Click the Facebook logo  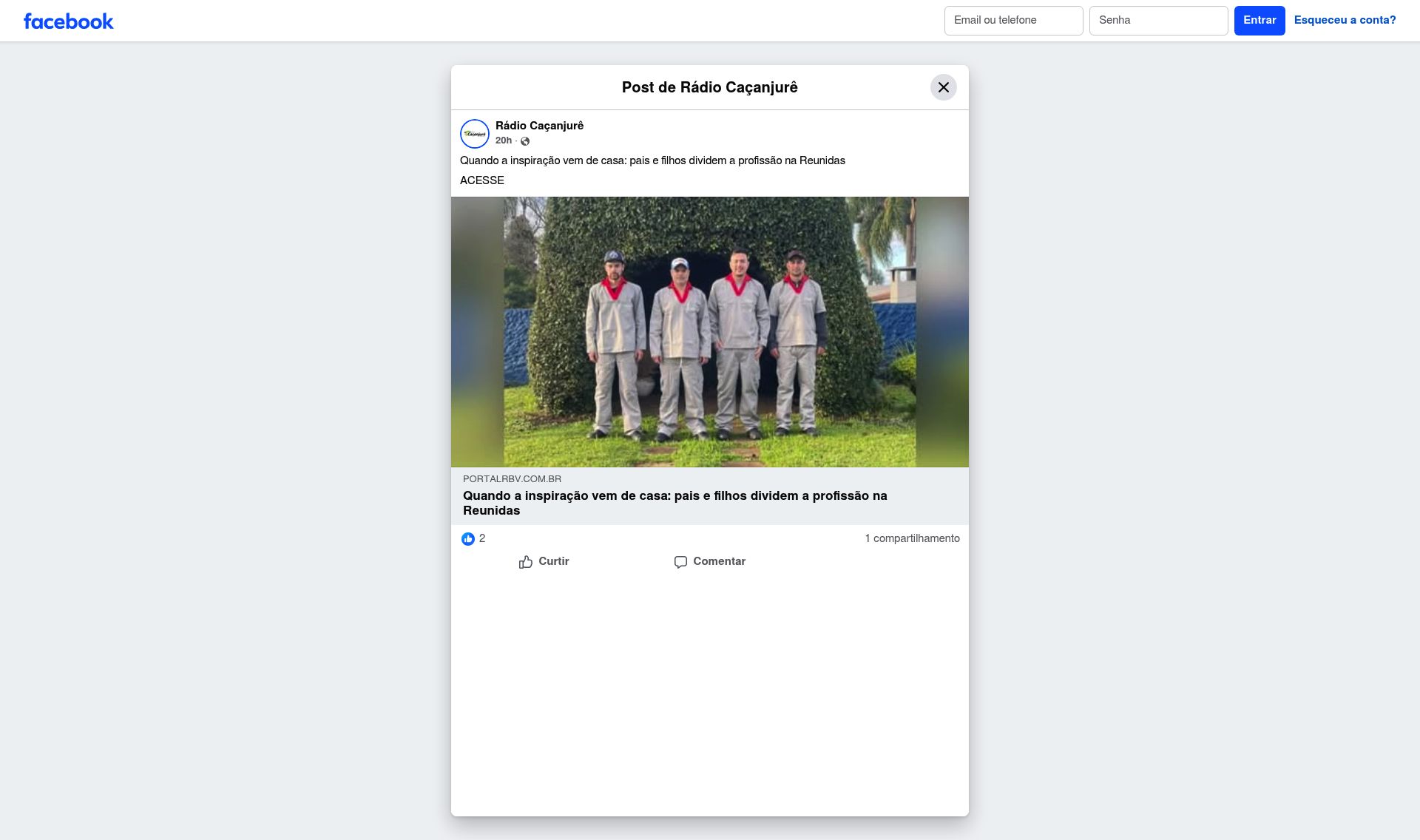pos(69,21)
